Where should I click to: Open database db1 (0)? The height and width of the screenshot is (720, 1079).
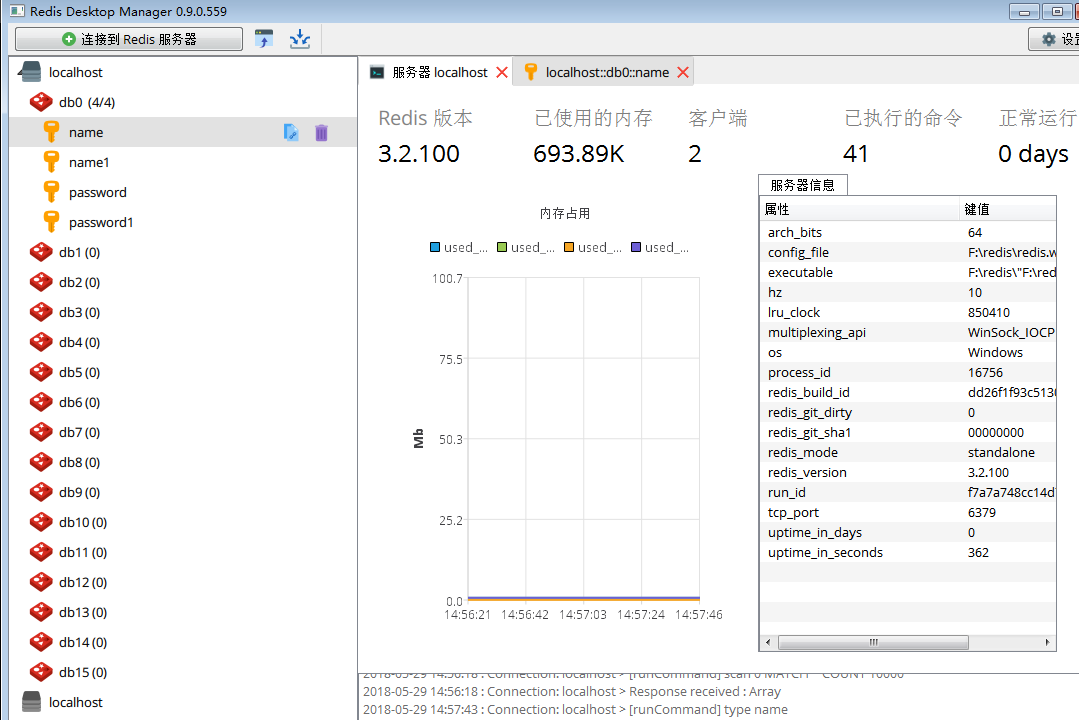(x=80, y=253)
